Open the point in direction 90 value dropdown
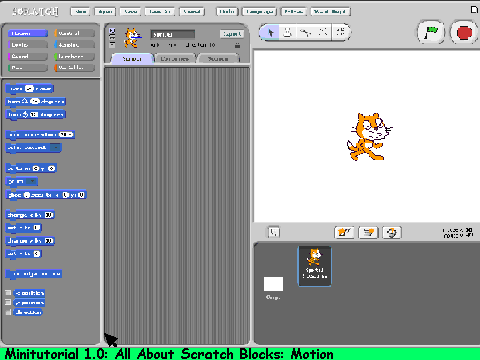This screenshot has width=480, height=360. (x=66, y=135)
